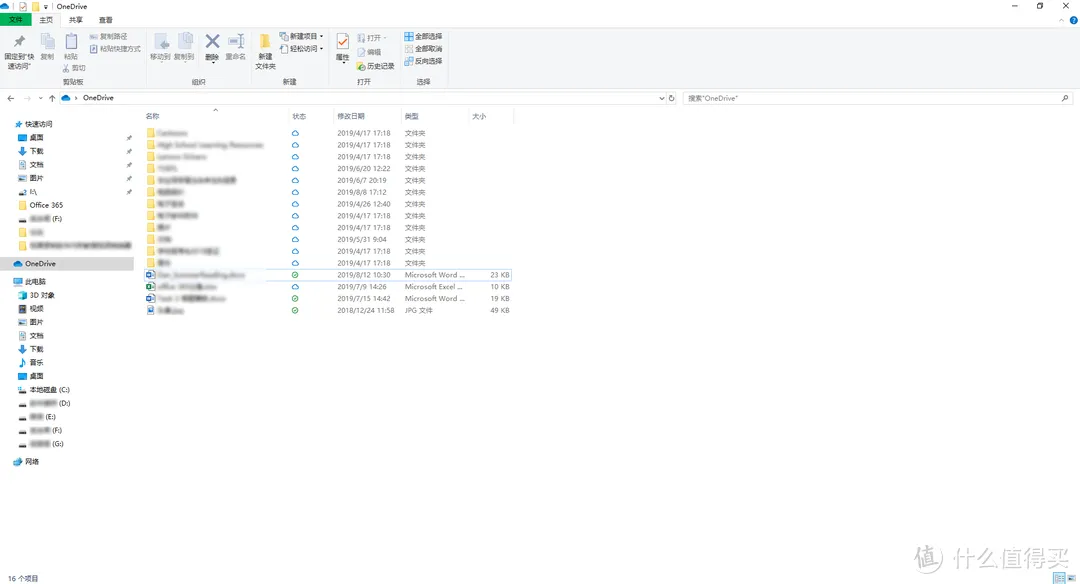Switch to the 查看 ribbon tab
Viewport: 1080px width, 584px height.
click(105, 20)
